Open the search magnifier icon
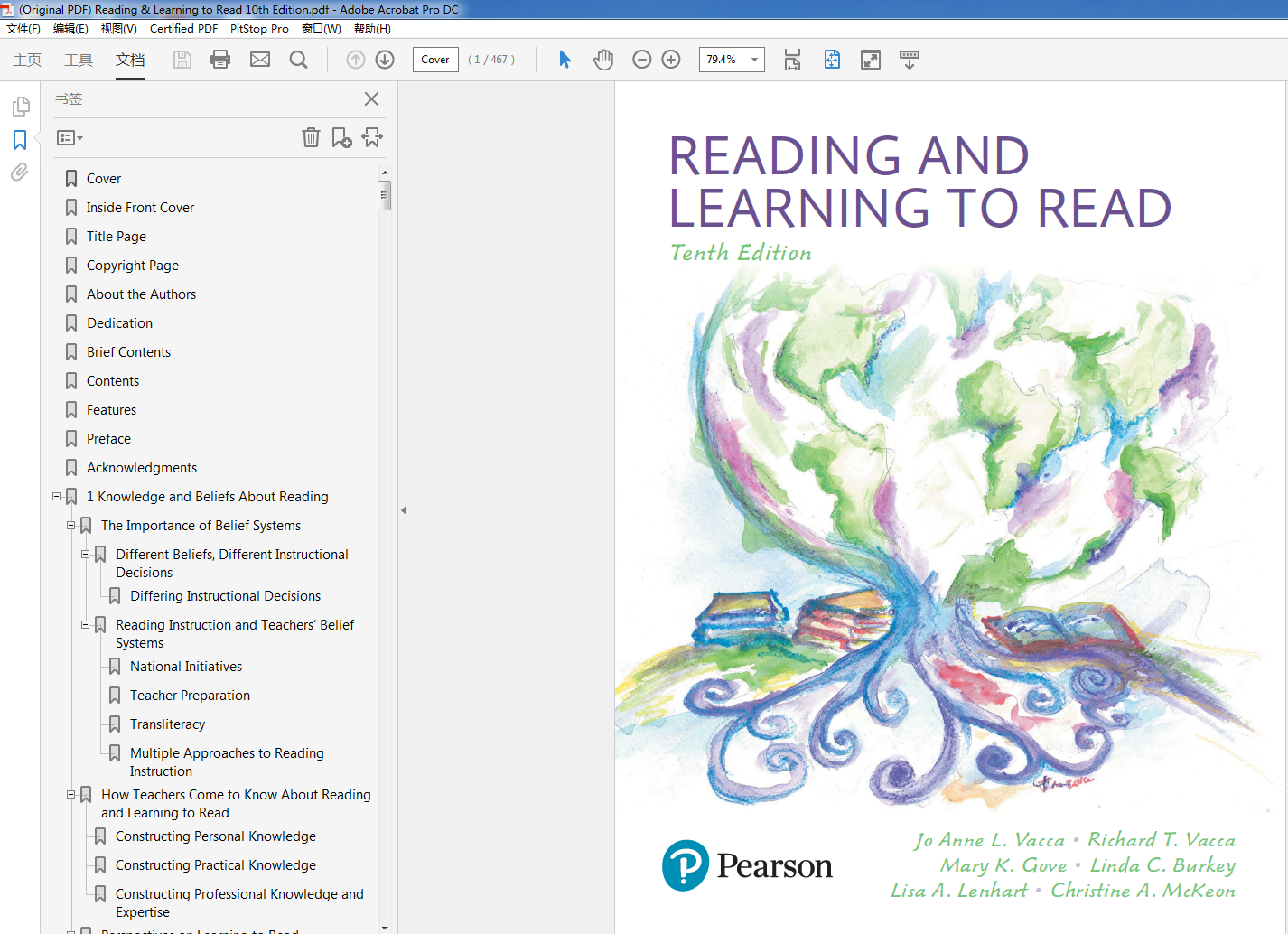Viewport: 1288px width, 934px height. pos(298,60)
